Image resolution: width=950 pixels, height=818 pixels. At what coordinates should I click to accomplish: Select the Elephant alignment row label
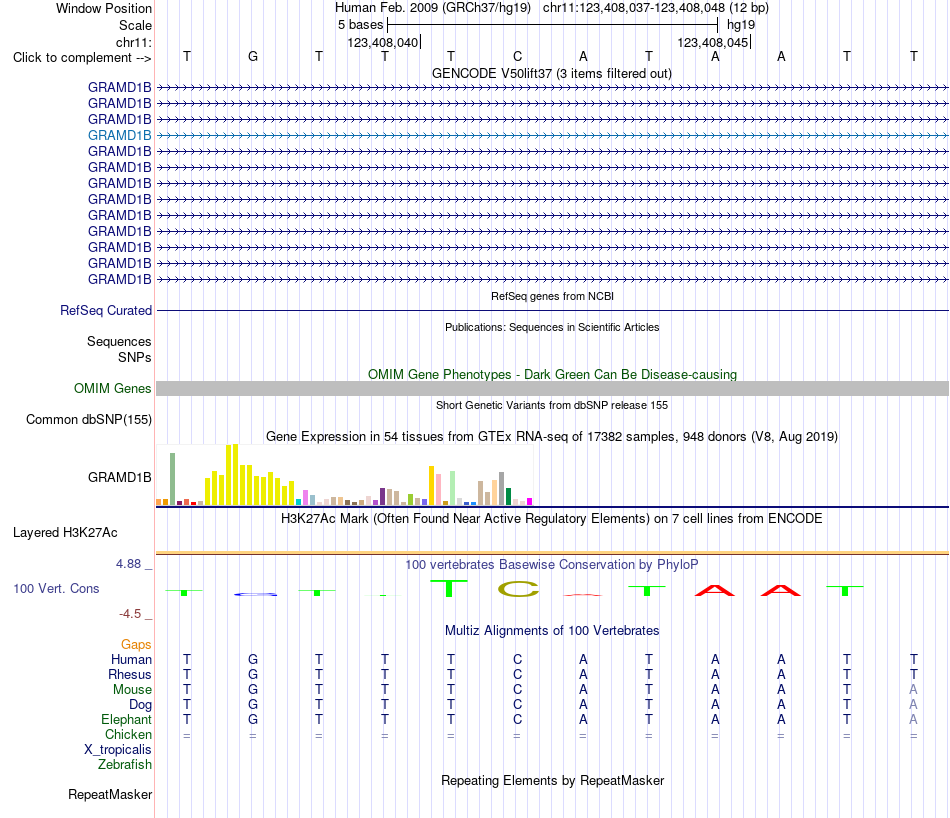[x=126, y=719]
